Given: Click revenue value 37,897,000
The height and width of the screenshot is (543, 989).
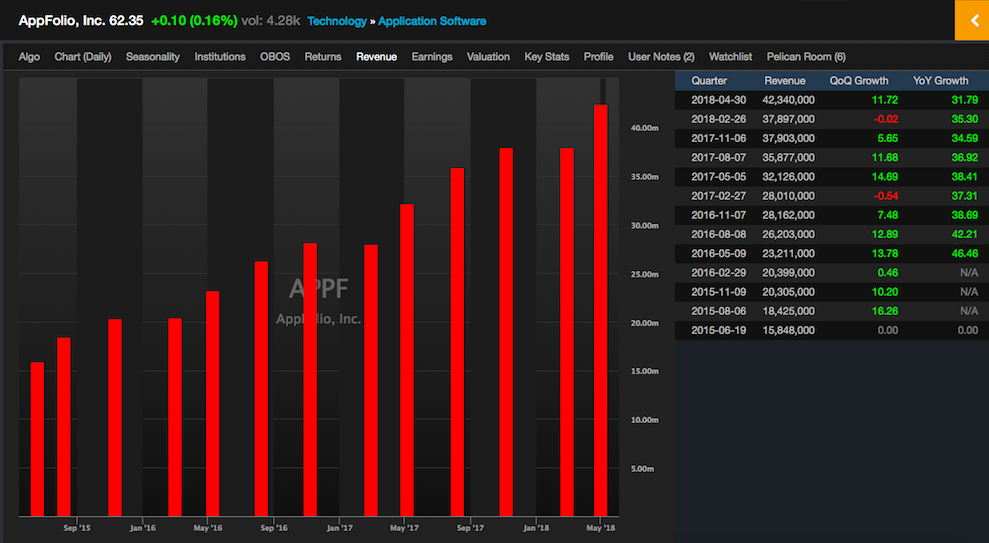Looking at the screenshot, I should (x=788, y=119).
